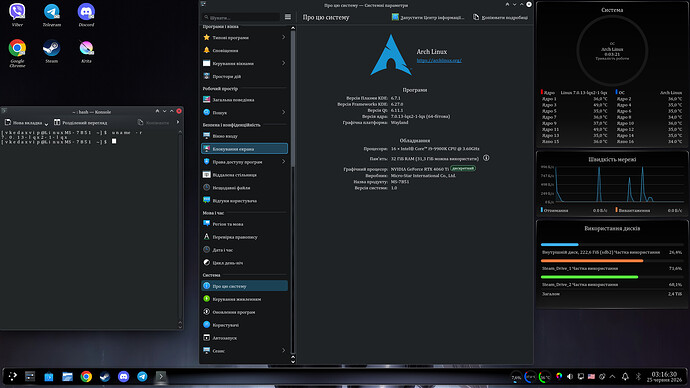The height and width of the screenshot is (388, 690).
Task: Click the RGB color wheel tray icon
Action: 559,376
